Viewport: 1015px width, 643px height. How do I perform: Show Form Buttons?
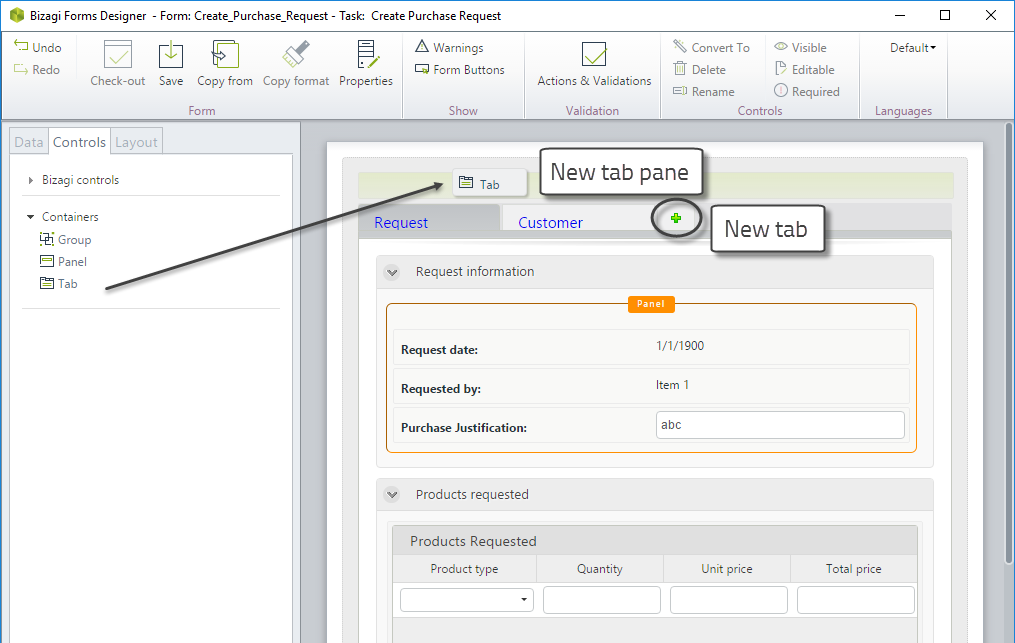pos(460,69)
